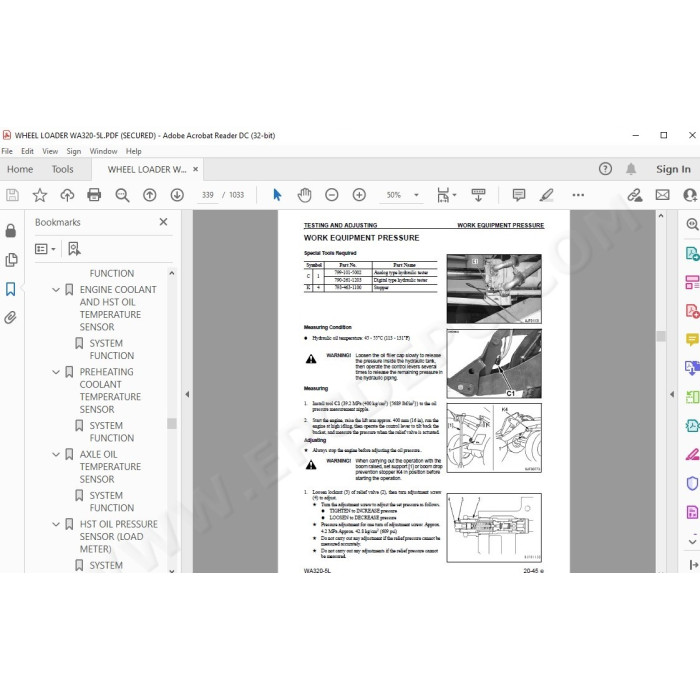Viewport: 700px width, 700px height.
Task: Click the Save file icon
Action: pyautogui.click(x=12, y=195)
